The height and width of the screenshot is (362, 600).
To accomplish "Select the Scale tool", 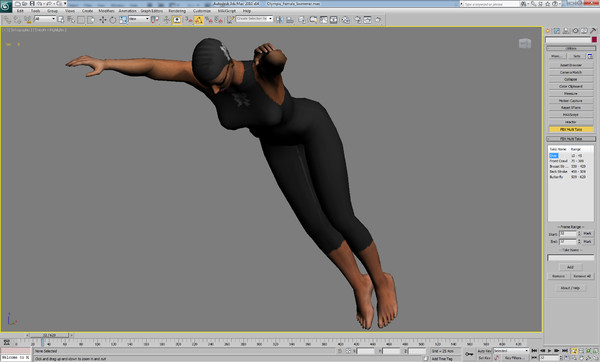I will pos(123,20).
